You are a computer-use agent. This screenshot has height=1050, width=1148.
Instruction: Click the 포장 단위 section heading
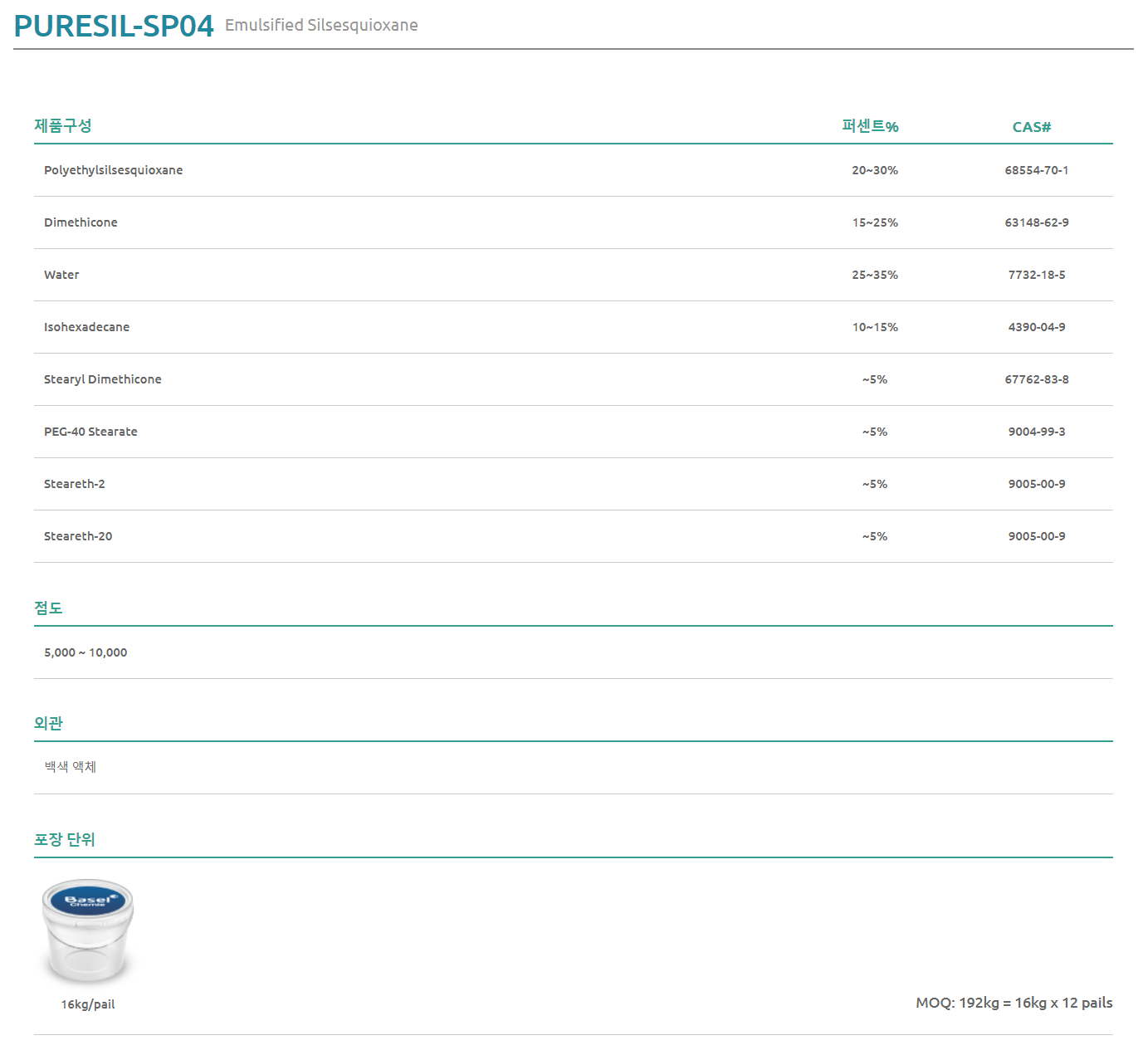coord(65,839)
